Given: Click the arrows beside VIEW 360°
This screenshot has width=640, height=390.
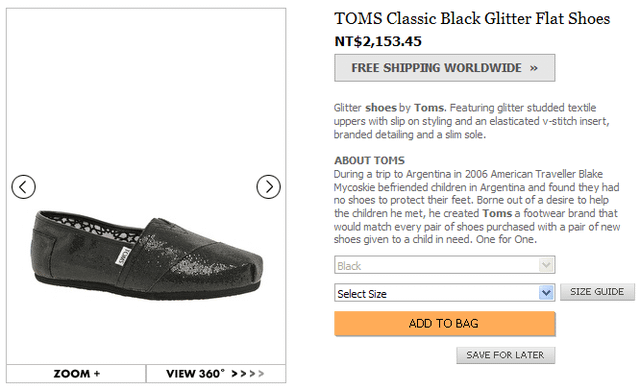Looking at the screenshot, I should [x=248, y=374].
